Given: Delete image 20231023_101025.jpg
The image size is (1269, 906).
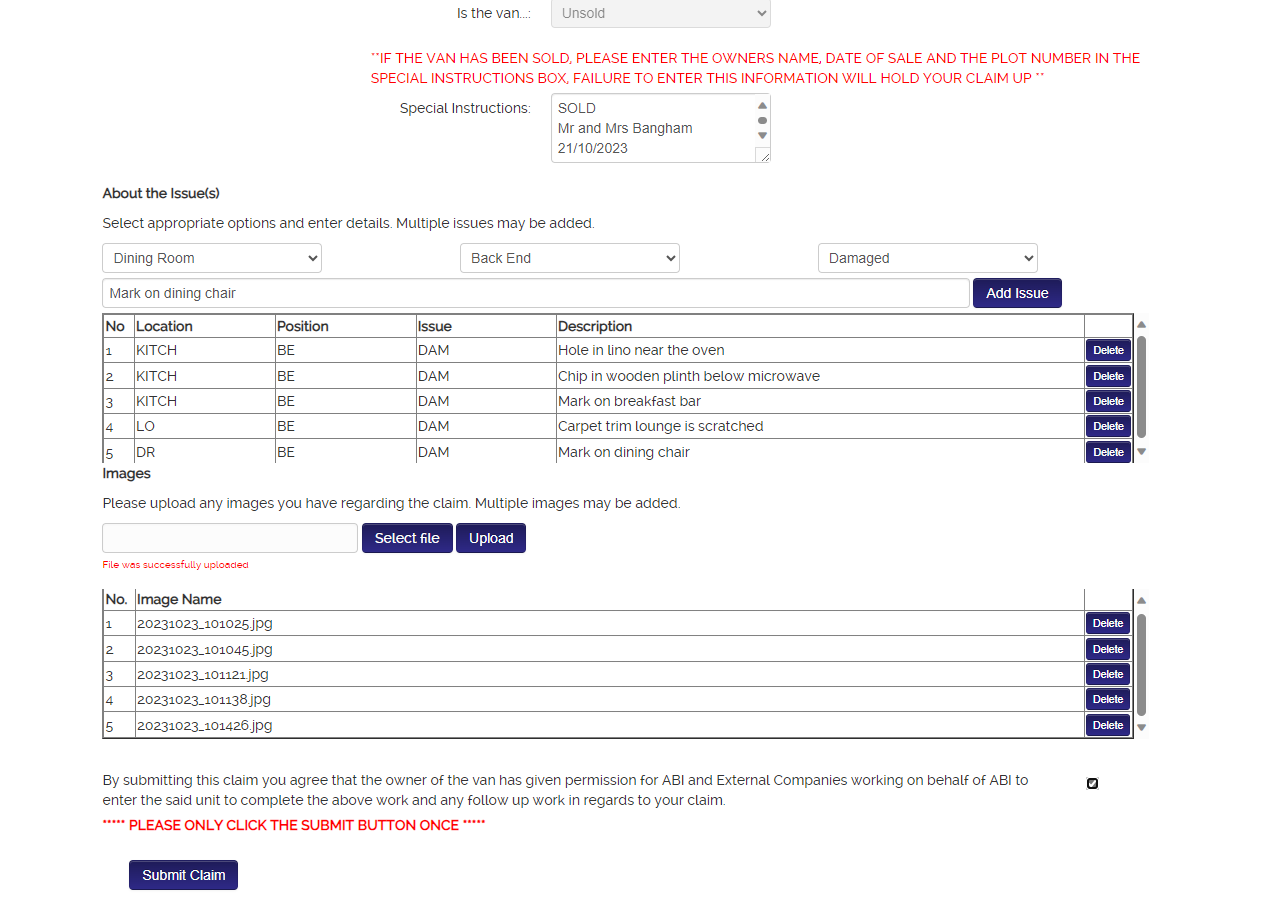Looking at the screenshot, I should click(x=1107, y=623).
